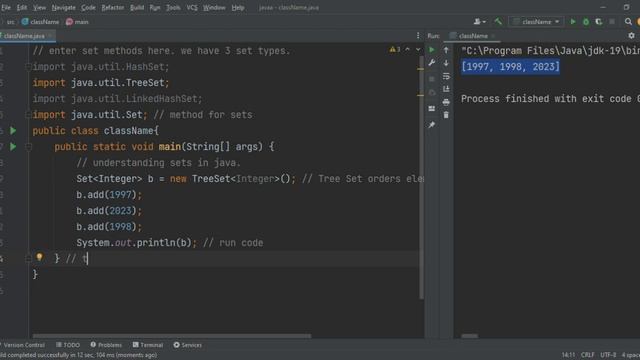Screen dimensions: 640x360
Task: Print console output using the printer icon
Action: [x=446, y=102]
